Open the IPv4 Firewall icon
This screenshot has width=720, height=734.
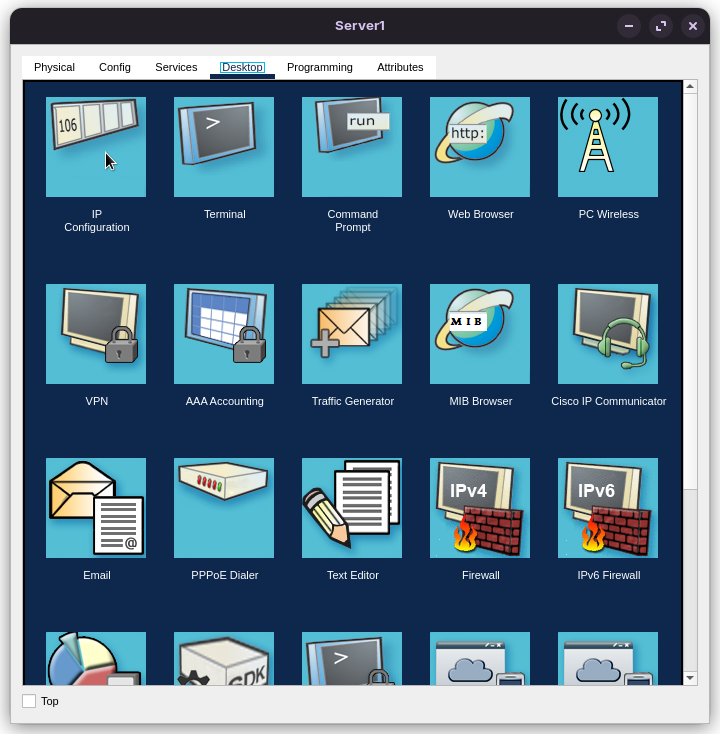480,508
